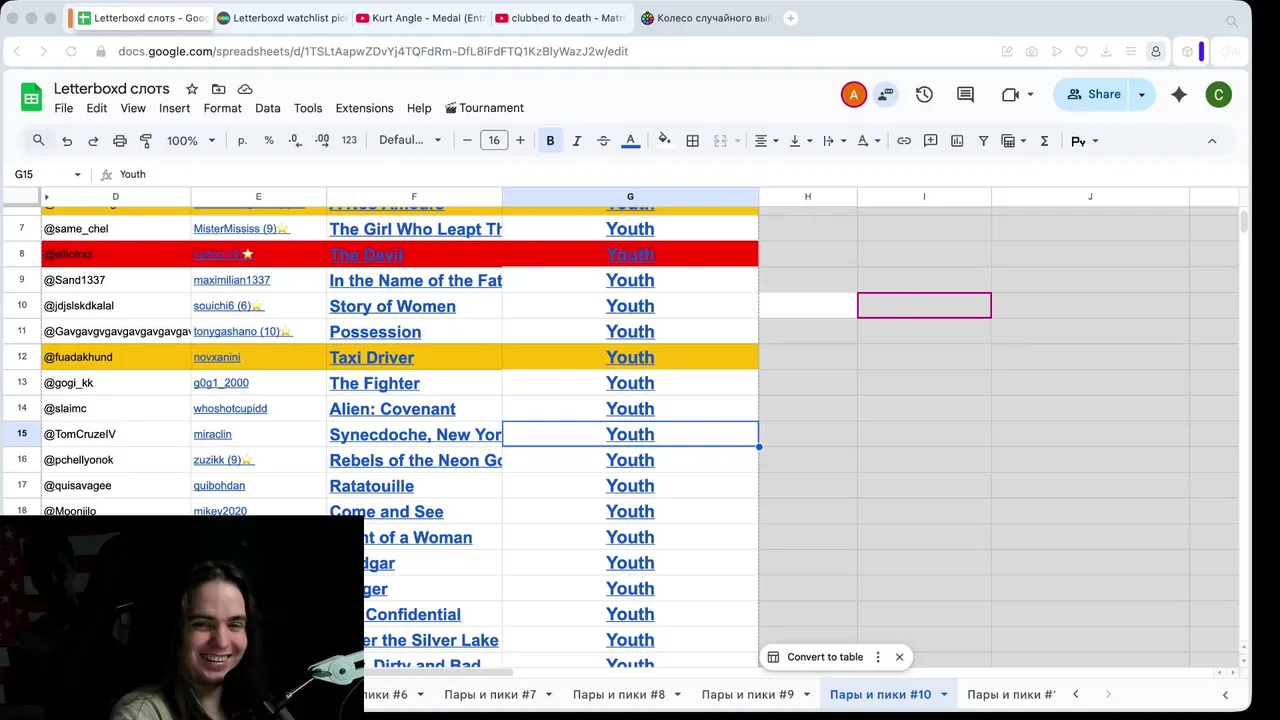
Task: Open the File menu
Action: click(63, 108)
